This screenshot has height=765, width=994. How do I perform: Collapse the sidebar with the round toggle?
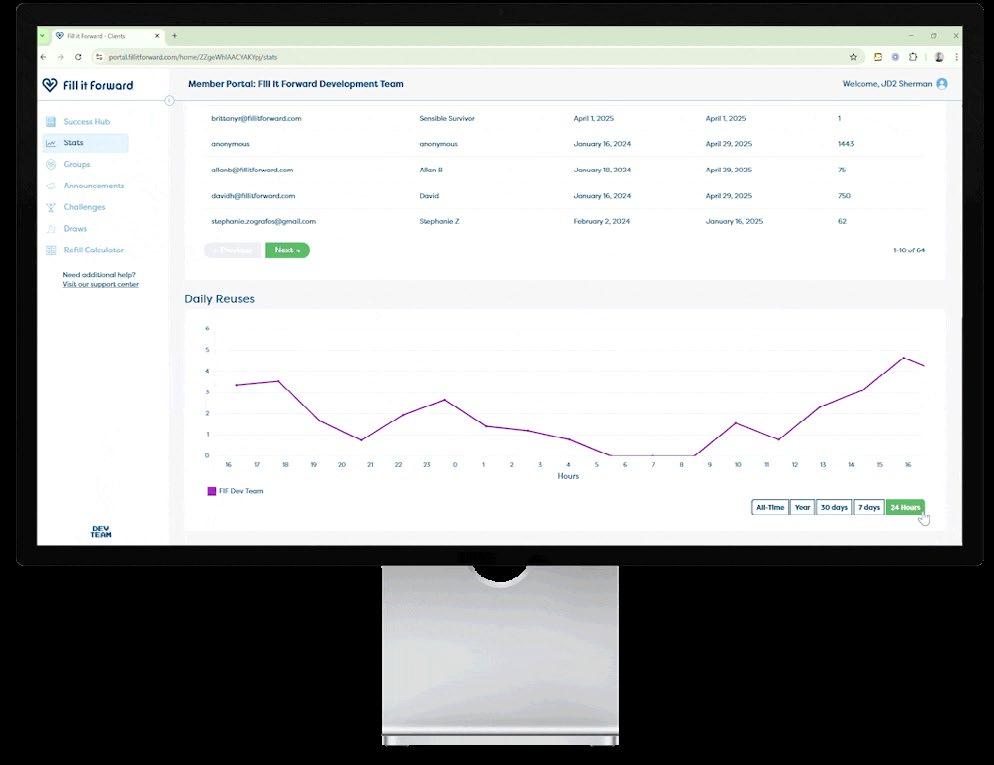(x=169, y=101)
